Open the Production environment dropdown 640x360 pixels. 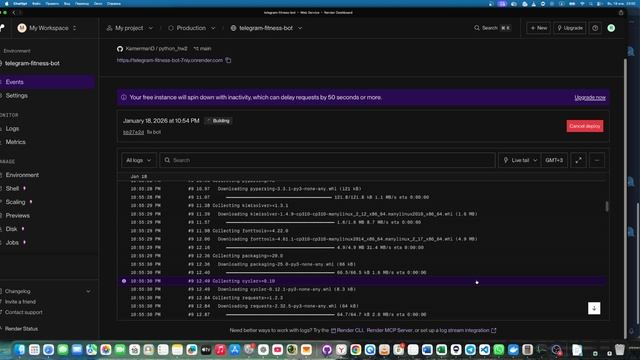click(x=191, y=28)
